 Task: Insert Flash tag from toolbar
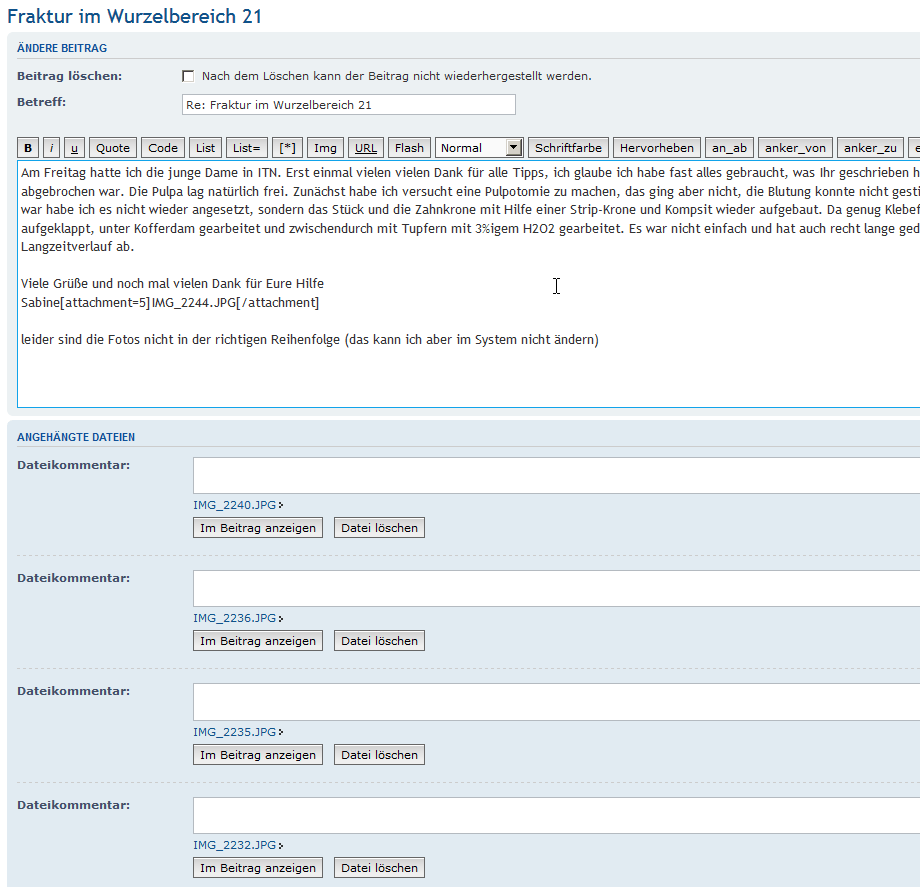[409, 148]
